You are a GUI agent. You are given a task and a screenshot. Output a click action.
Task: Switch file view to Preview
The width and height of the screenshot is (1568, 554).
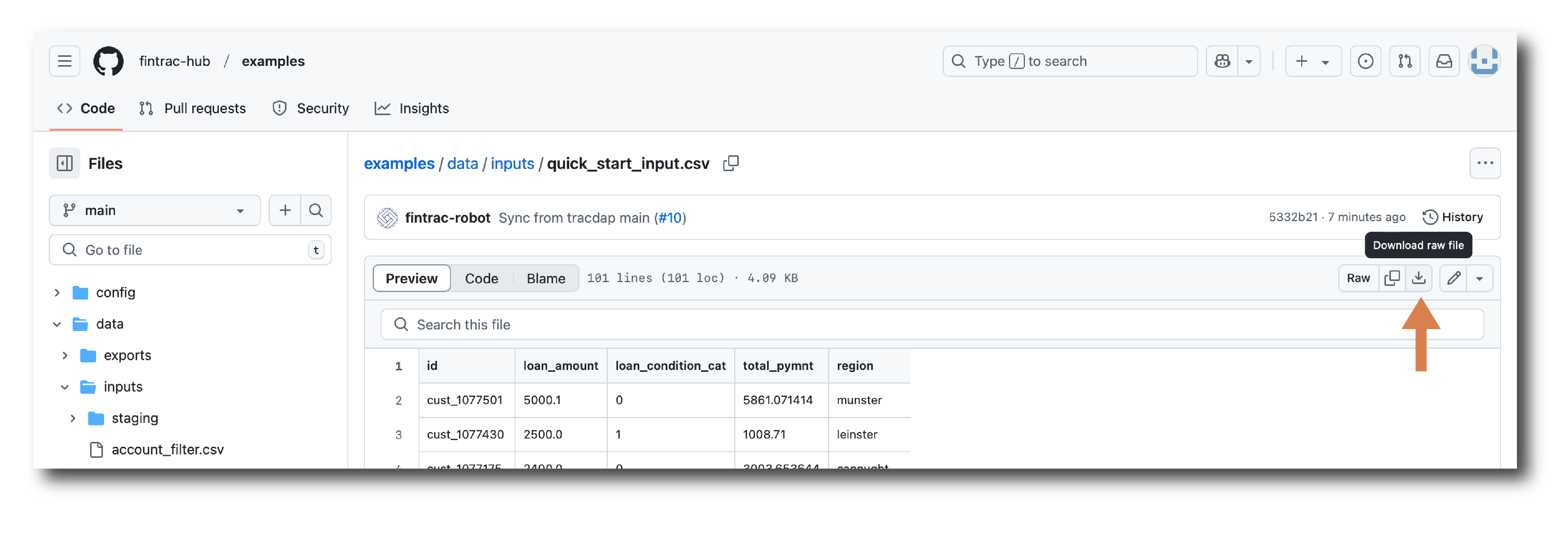click(x=411, y=278)
